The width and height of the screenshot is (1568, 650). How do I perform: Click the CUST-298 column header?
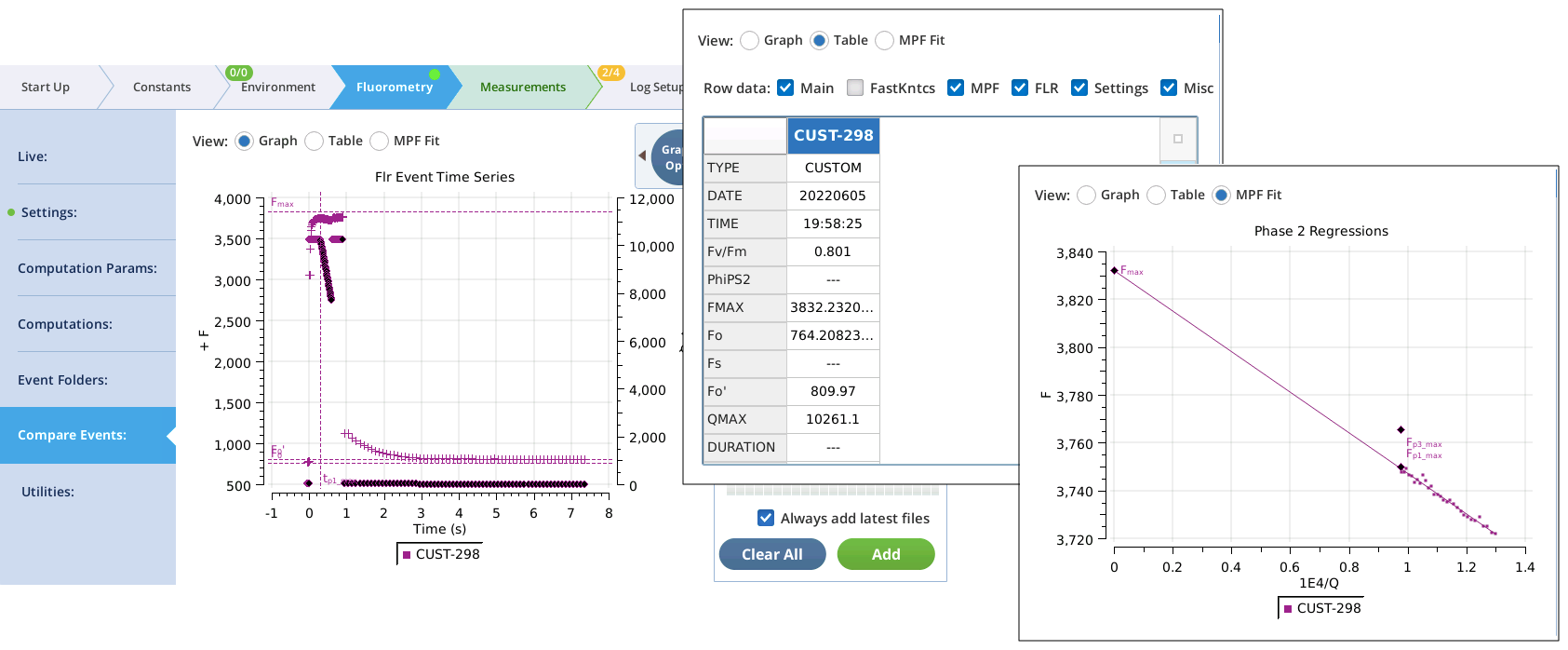tap(833, 135)
